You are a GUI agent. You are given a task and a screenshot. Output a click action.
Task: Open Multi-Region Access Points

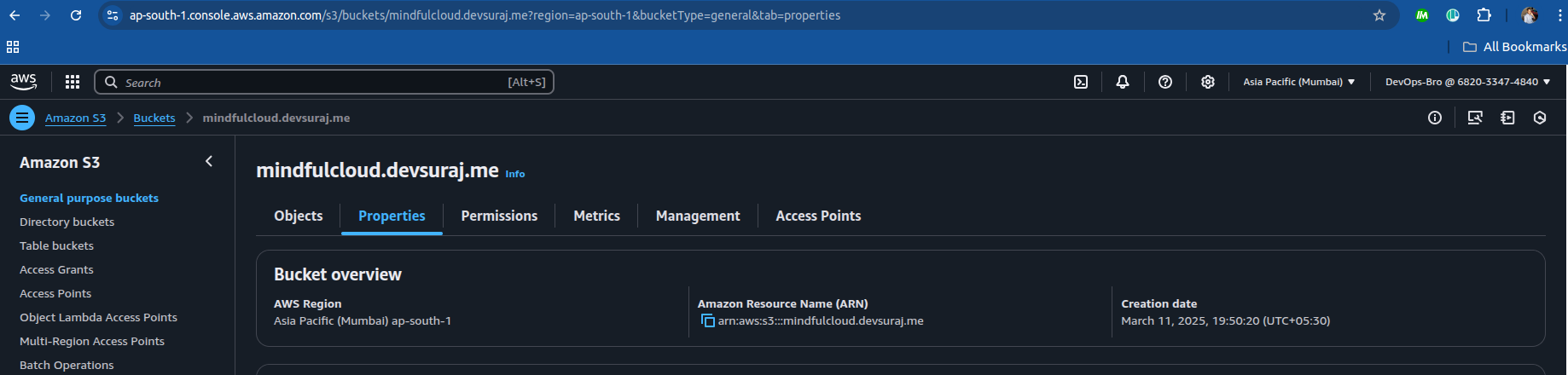tap(92, 341)
